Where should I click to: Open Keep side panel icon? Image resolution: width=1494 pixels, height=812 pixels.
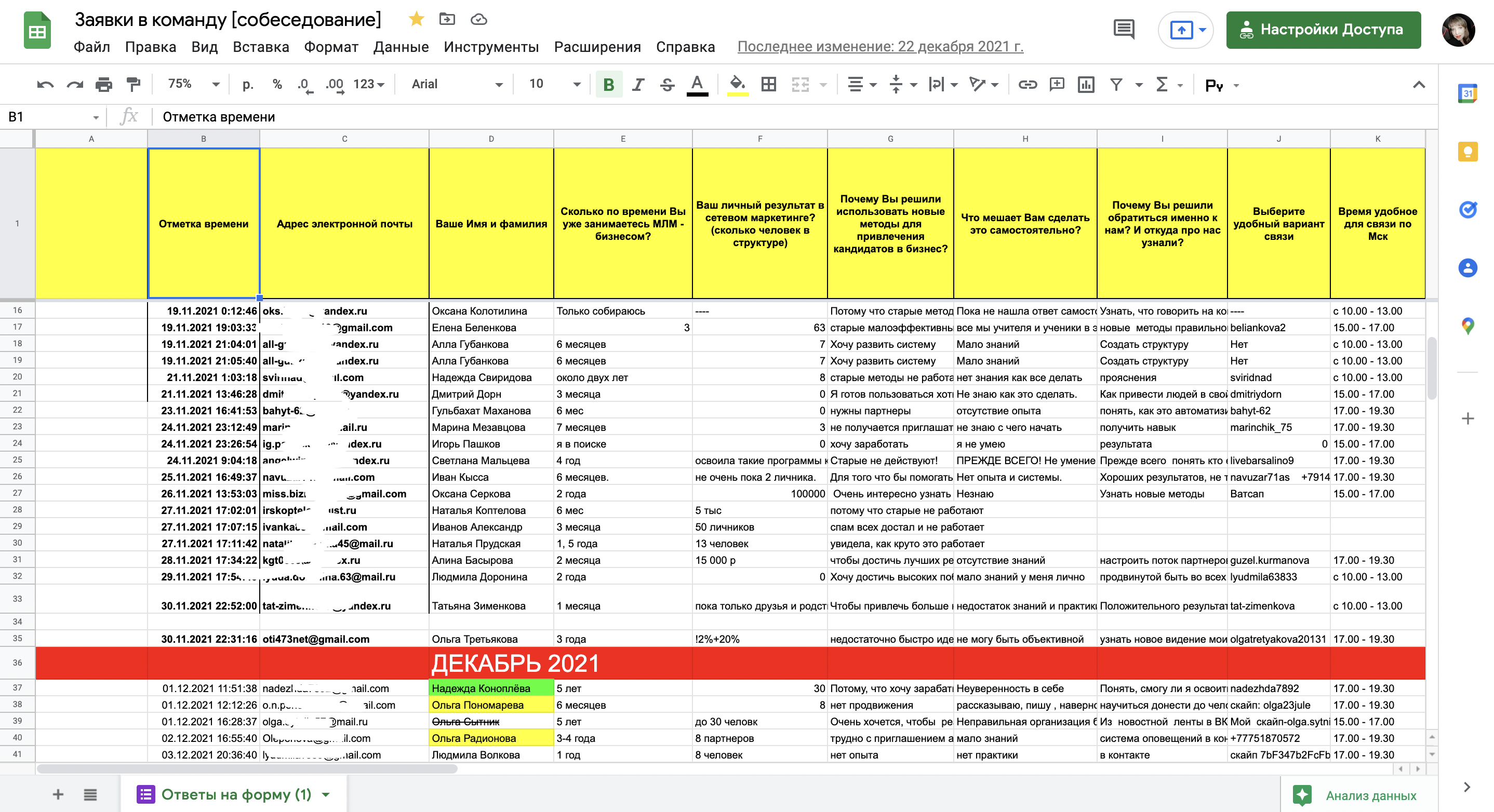coord(1468,151)
